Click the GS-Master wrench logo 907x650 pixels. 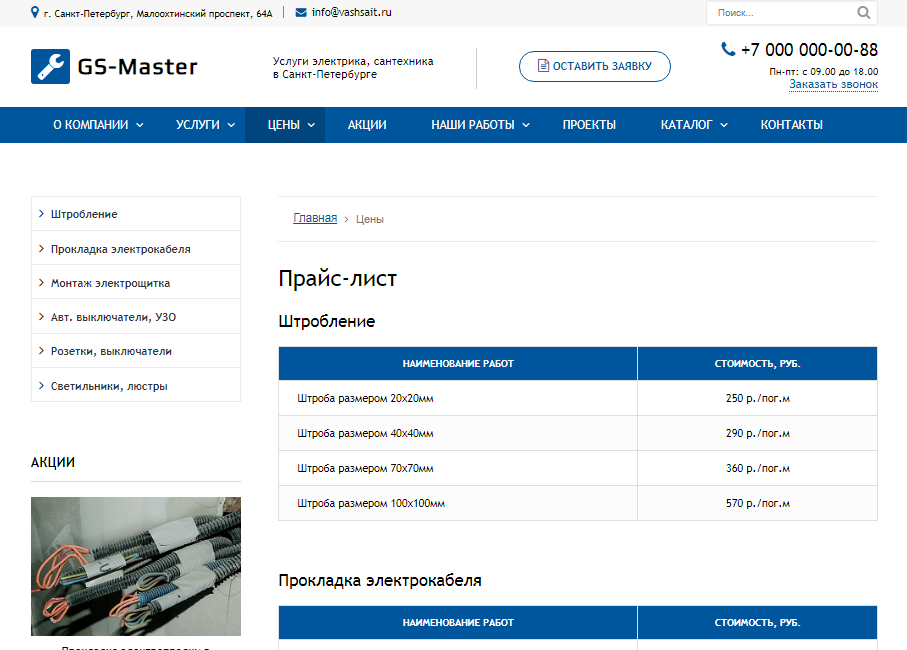click(x=50, y=67)
